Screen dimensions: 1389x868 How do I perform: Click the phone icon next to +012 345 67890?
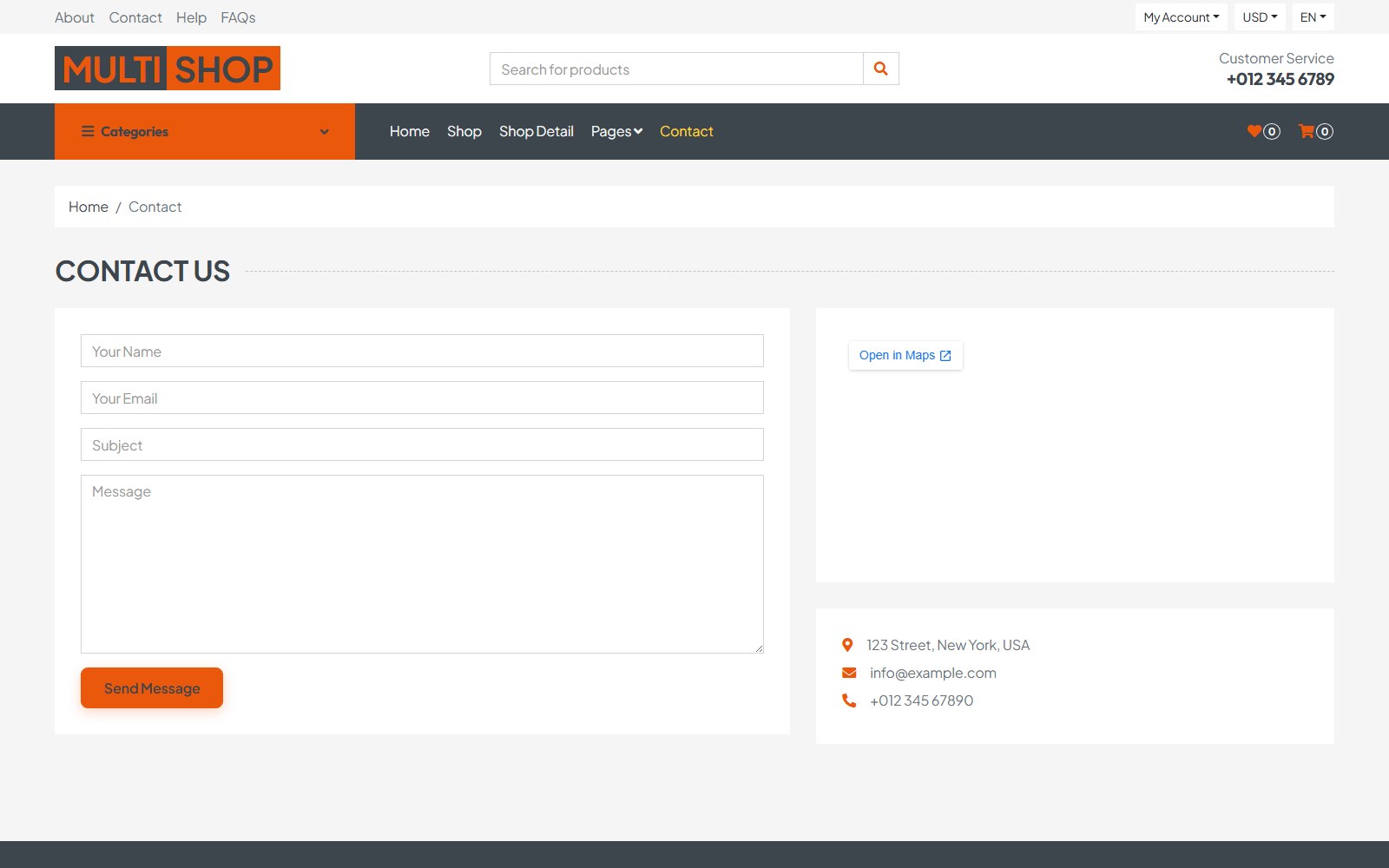point(849,700)
